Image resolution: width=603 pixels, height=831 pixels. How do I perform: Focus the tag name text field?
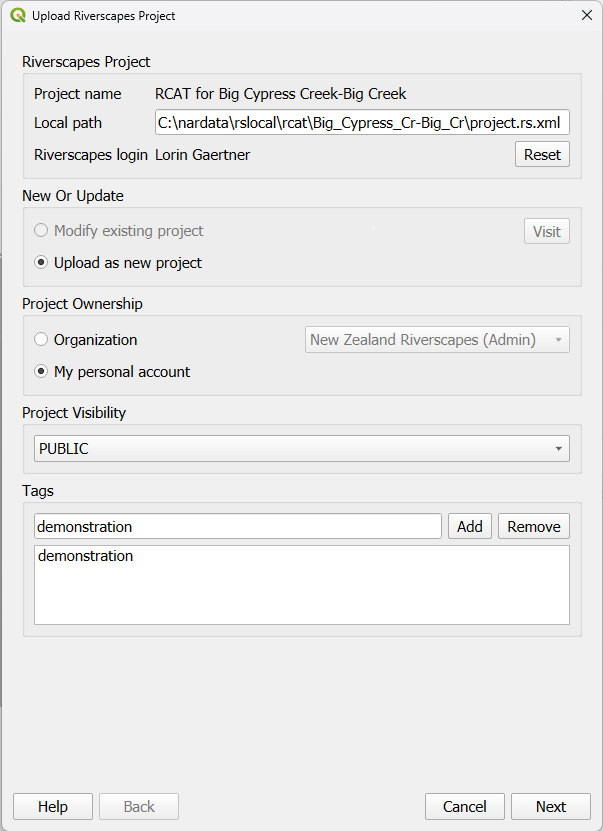[x=237, y=526]
